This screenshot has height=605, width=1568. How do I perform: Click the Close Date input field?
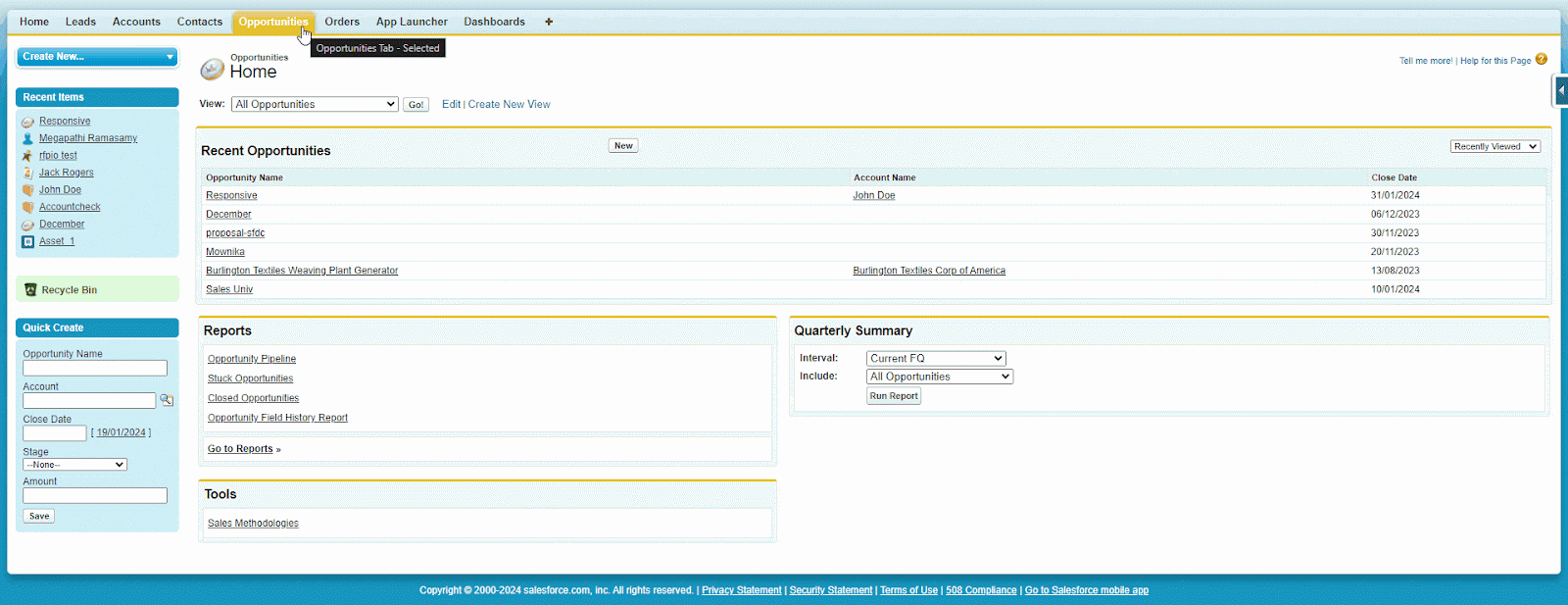point(55,432)
